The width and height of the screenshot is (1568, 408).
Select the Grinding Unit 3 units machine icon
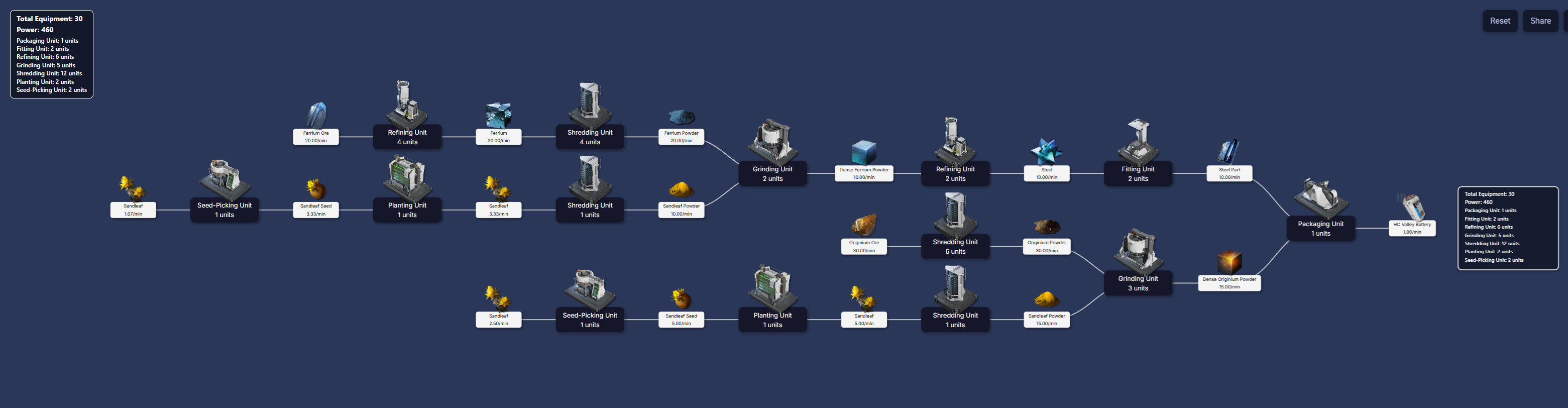click(x=1138, y=251)
